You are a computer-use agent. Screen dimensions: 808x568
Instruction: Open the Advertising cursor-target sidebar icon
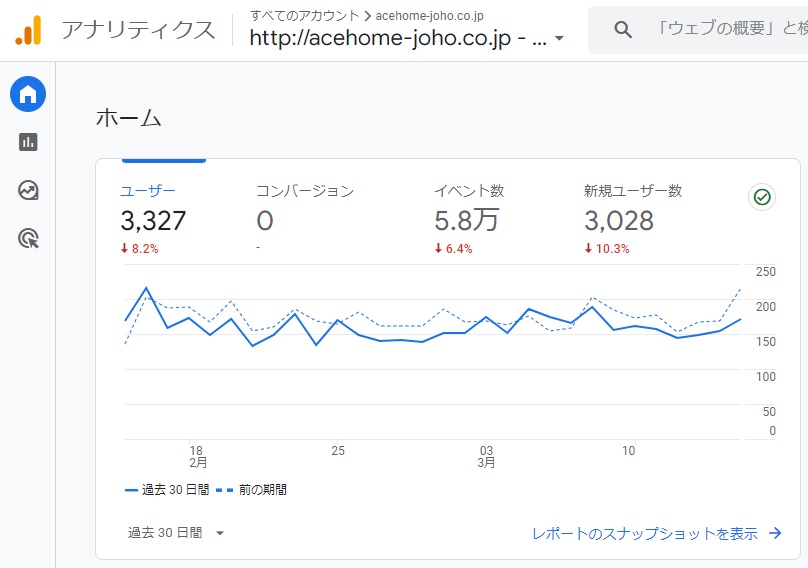click(28, 239)
